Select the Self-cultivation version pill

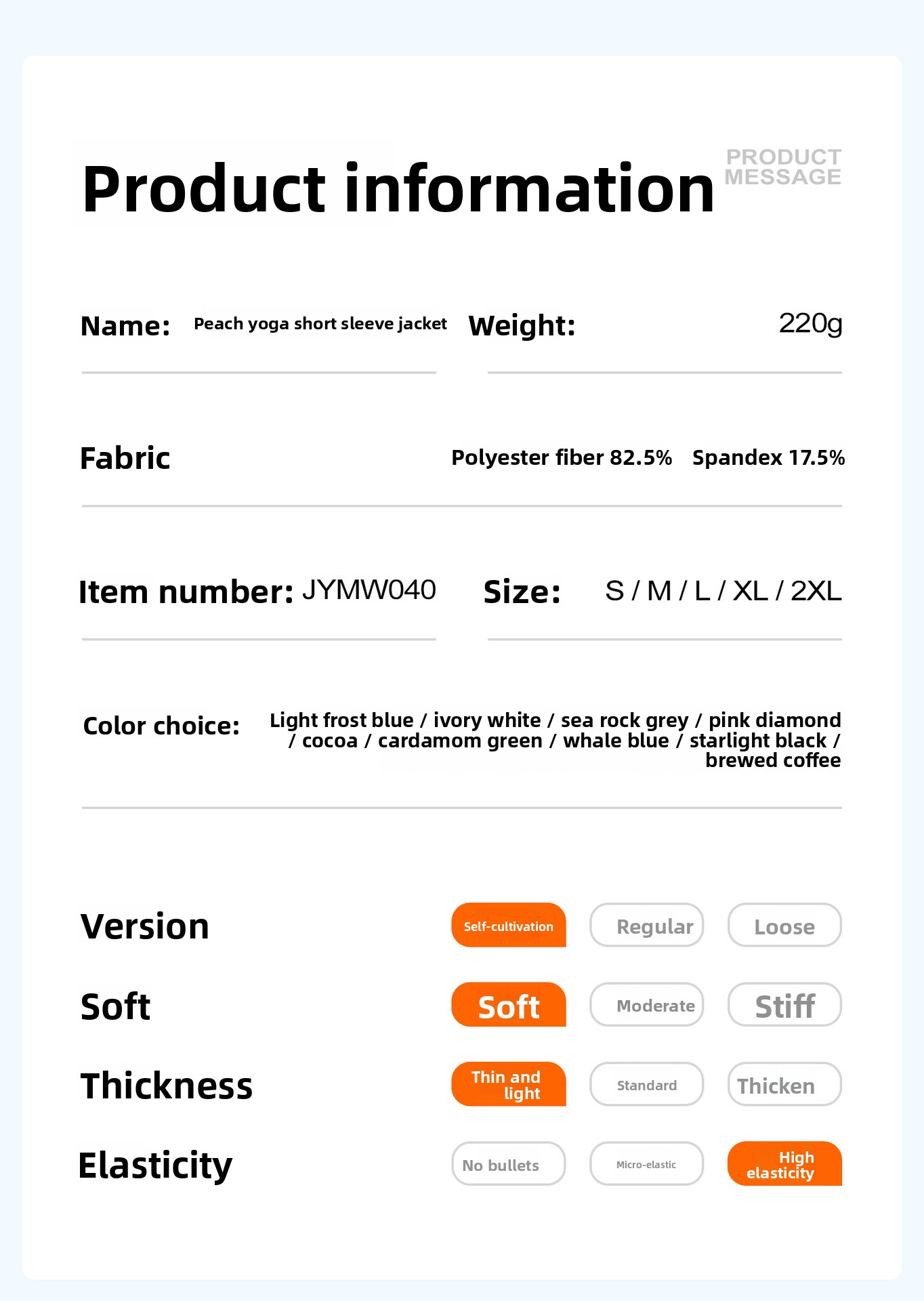pos(509,926)
